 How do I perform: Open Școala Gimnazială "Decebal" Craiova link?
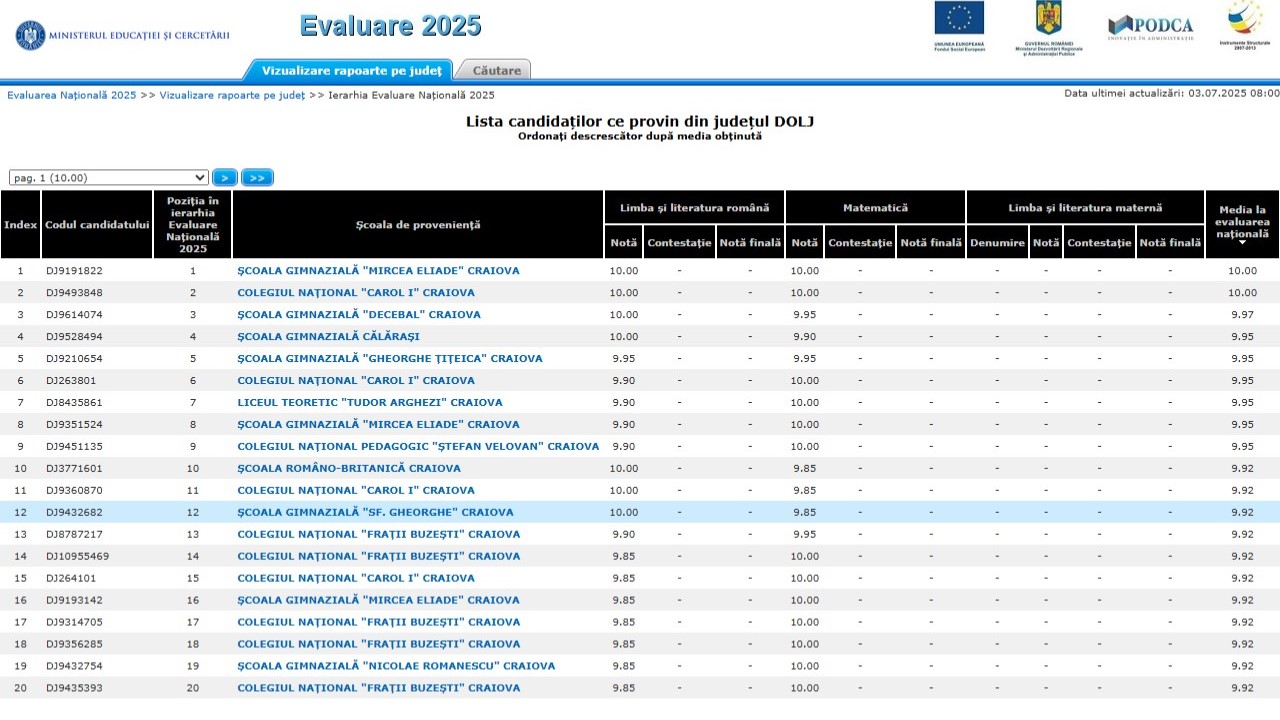point(359,314)
